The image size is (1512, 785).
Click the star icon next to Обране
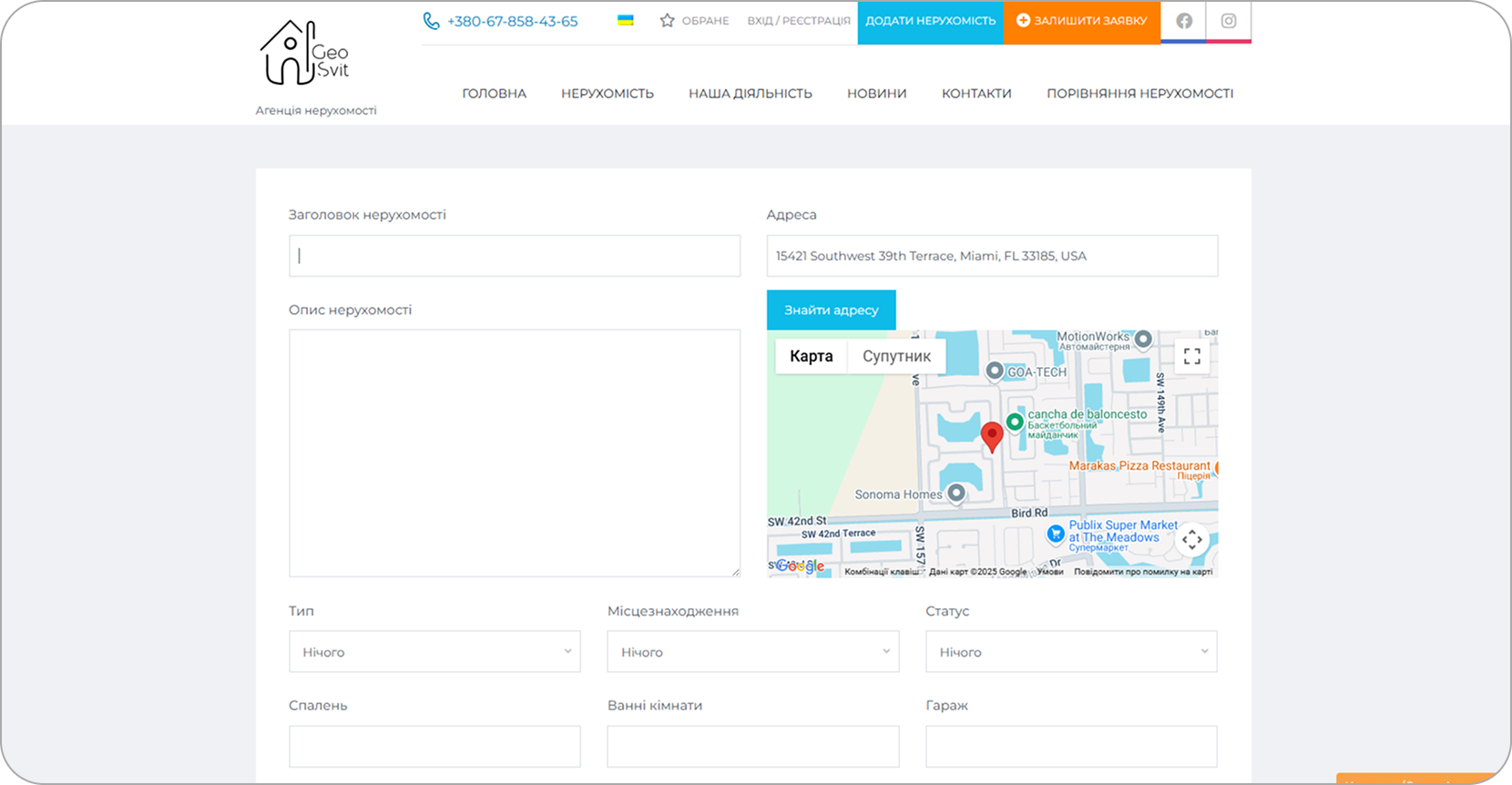tap(667, 20)
